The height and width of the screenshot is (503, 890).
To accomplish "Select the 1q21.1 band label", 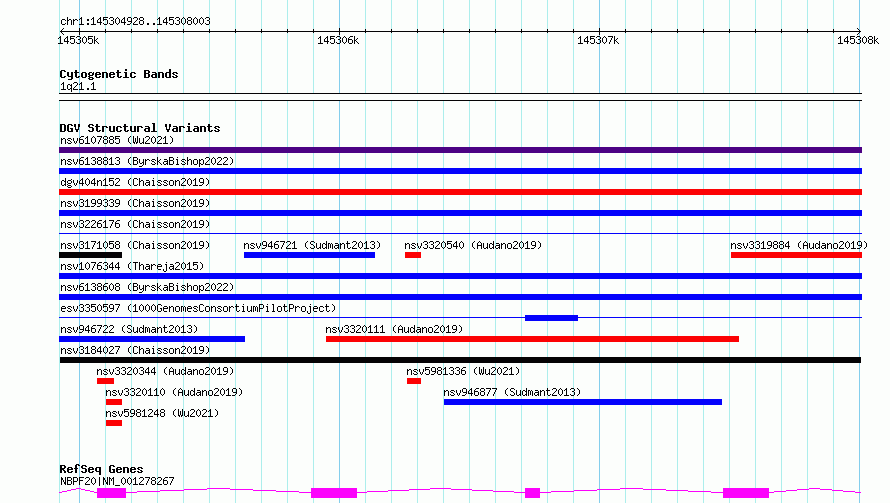I will pyautogui.click(x=78, y=87).
